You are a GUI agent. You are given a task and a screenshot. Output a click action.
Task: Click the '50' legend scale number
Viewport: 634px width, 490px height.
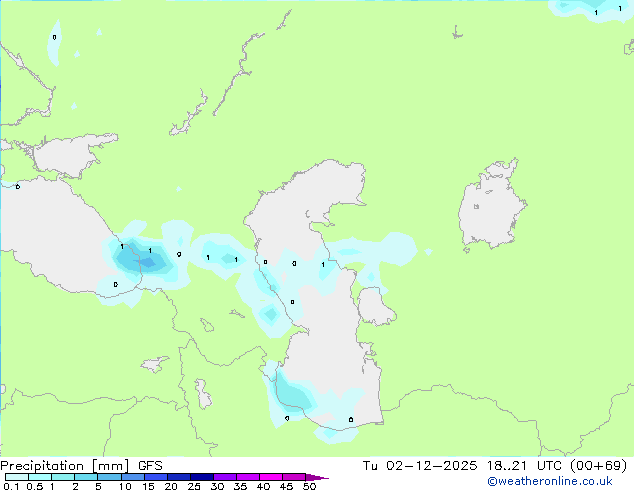(309, 486)
